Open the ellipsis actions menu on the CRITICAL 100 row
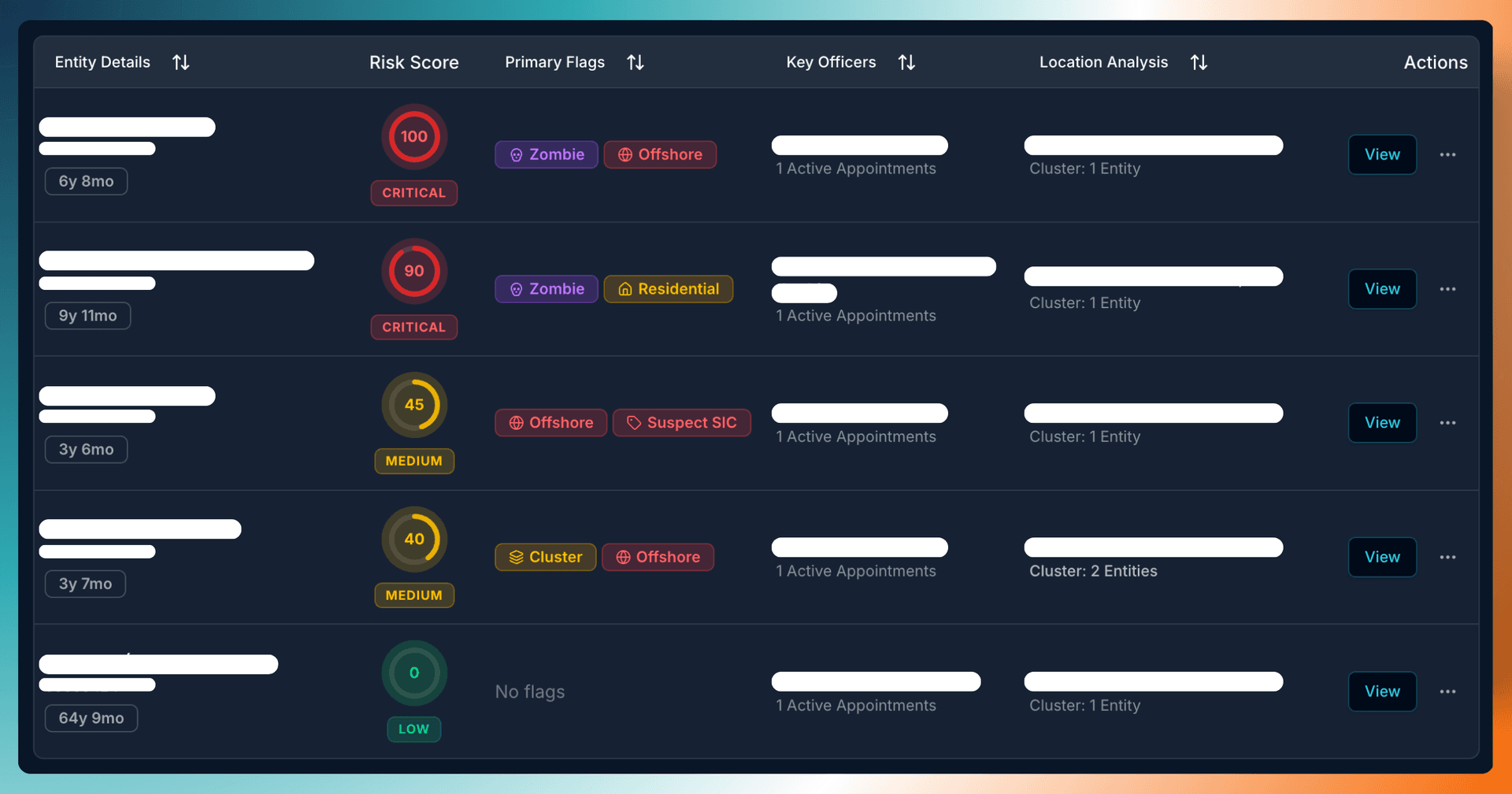Viewport: 1512px width, 794px height. pos(1449,154)
